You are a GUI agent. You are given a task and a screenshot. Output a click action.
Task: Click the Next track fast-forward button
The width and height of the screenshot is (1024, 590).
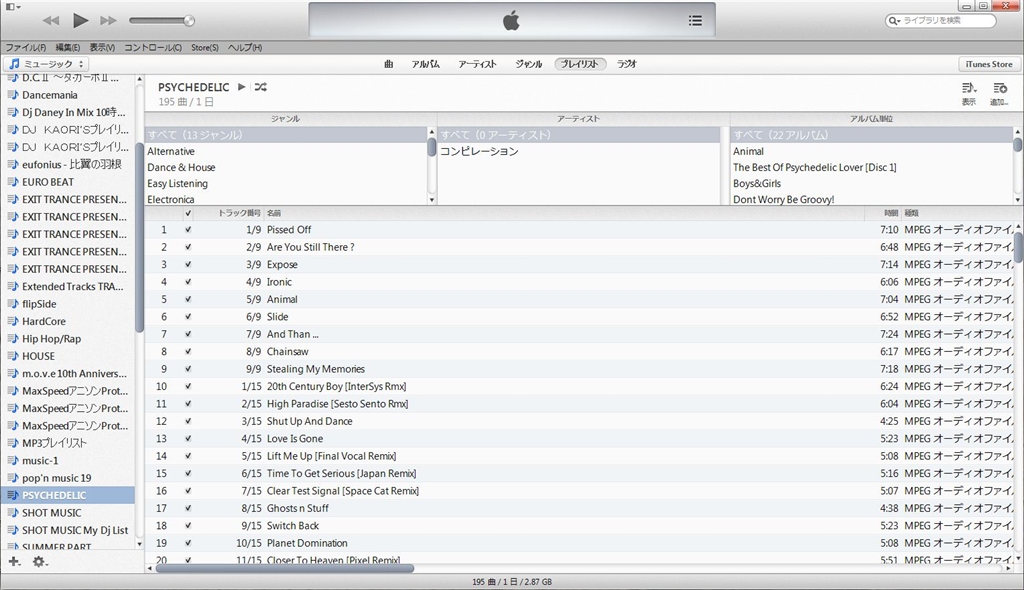click(x=108, y=21)
